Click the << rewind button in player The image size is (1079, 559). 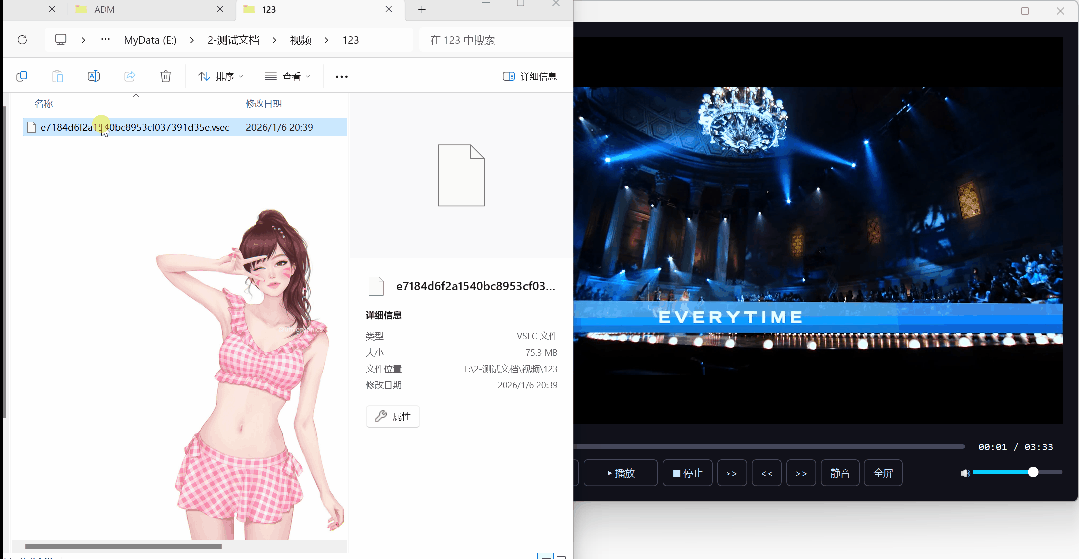(767, 473)
